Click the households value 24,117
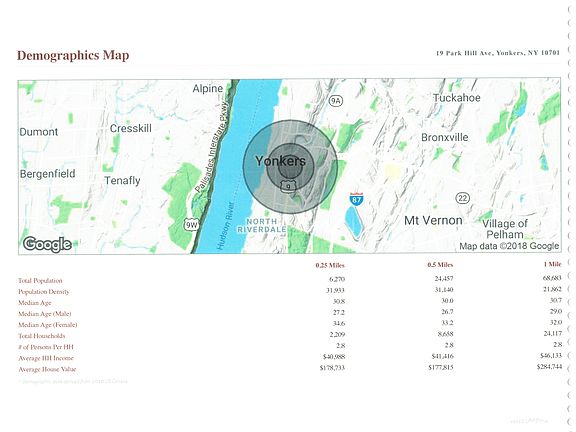Image resolution: width=576 pixels, height=432 pixels. pos(552,333)
